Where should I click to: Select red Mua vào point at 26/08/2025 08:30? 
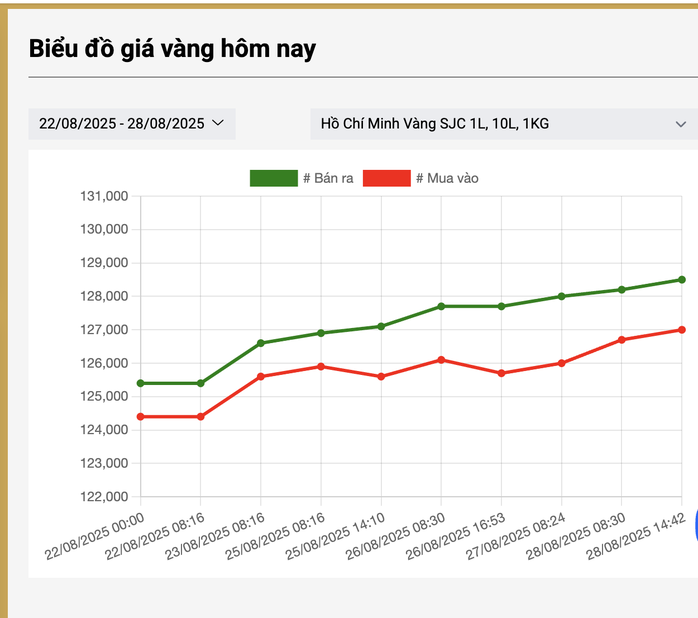(x=441, y=360)
